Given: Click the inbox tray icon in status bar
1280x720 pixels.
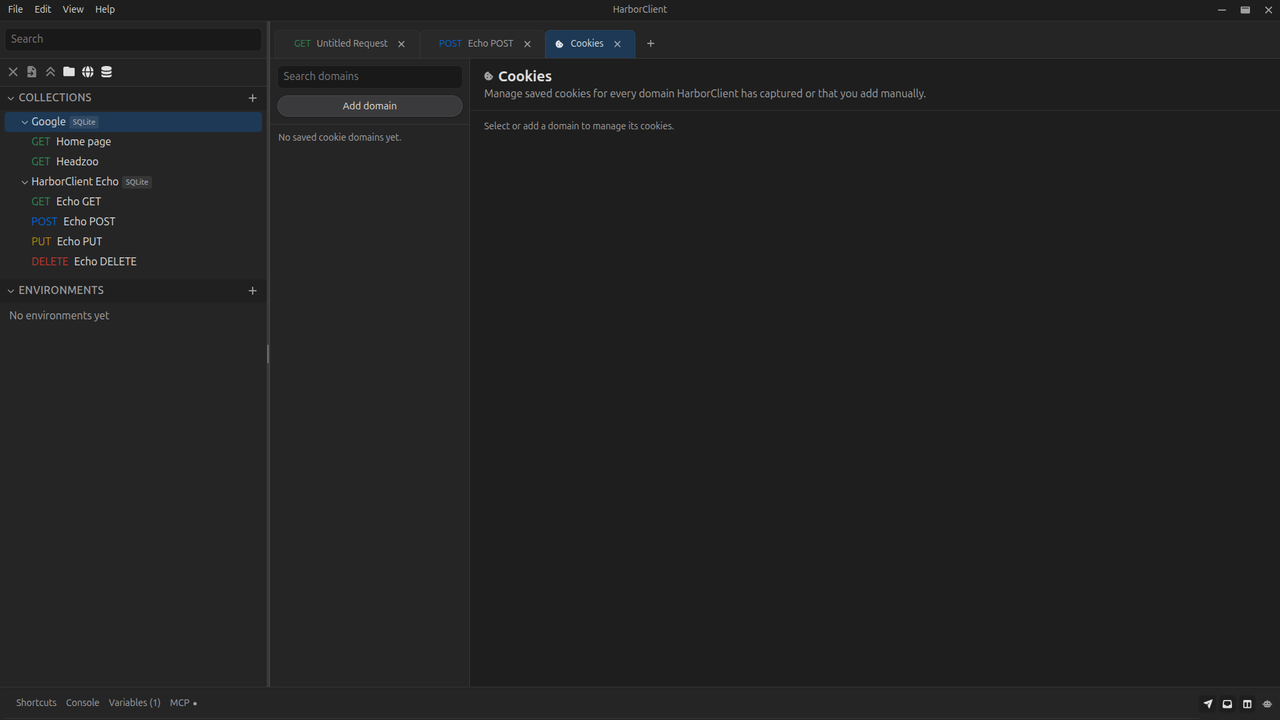Looking at the screenshot, I should pyautogui.click(x=1227, y=703).
